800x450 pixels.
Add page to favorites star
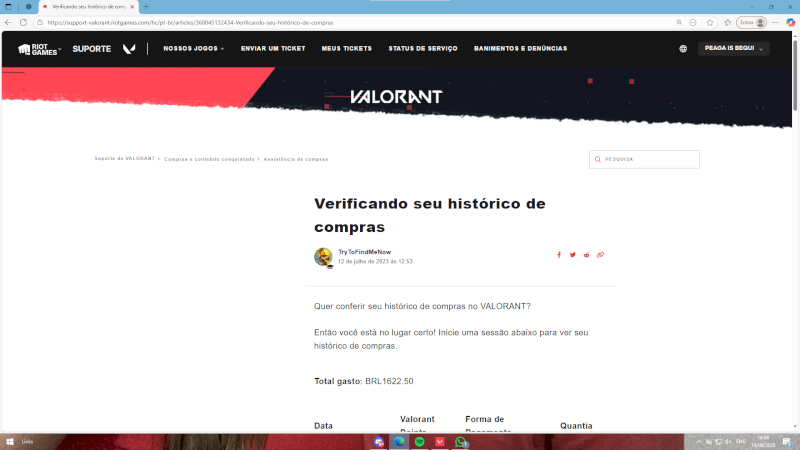point(710,22)
